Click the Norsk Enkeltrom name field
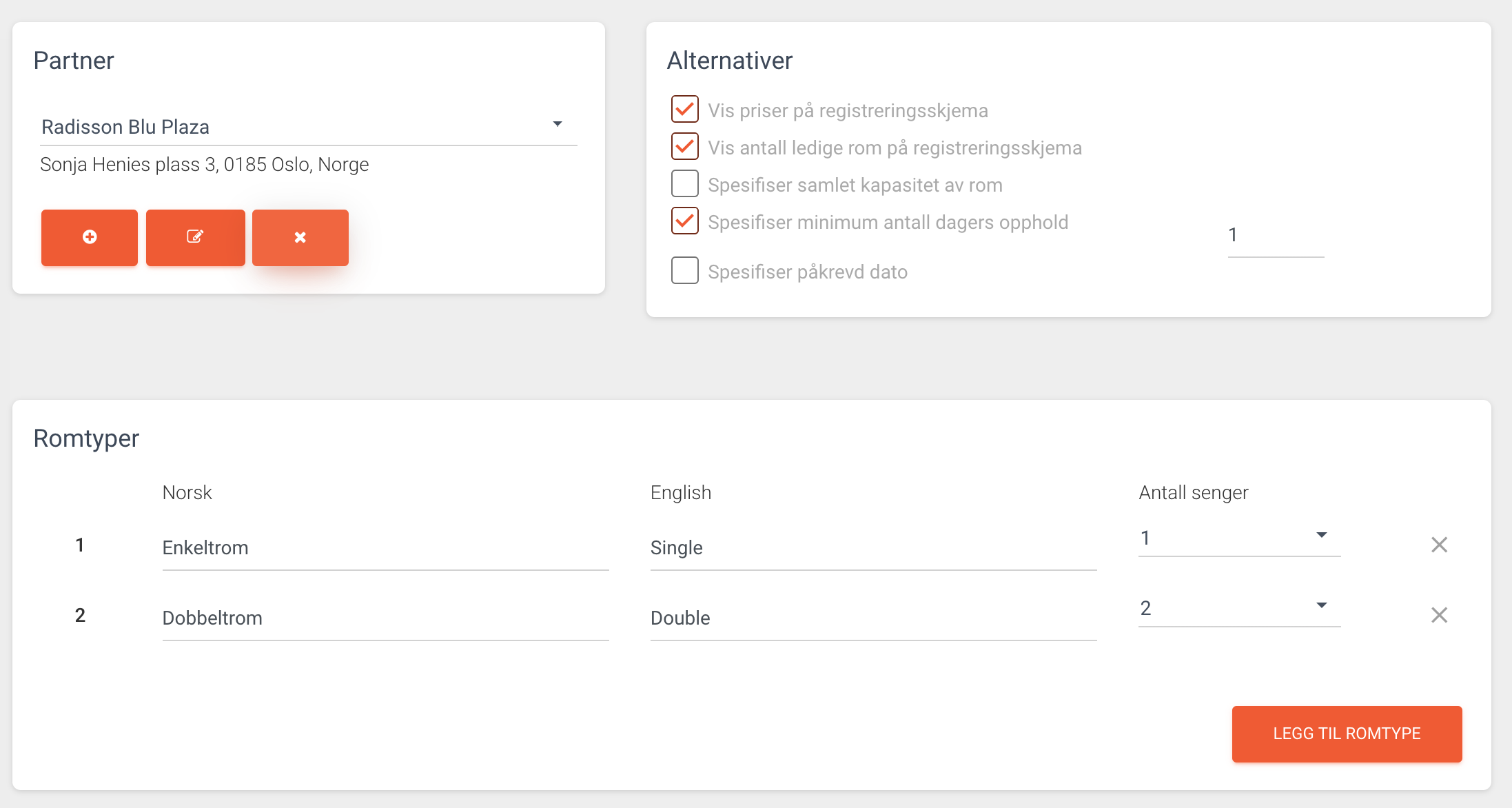The image size is (1512, 808). point(385,548)
